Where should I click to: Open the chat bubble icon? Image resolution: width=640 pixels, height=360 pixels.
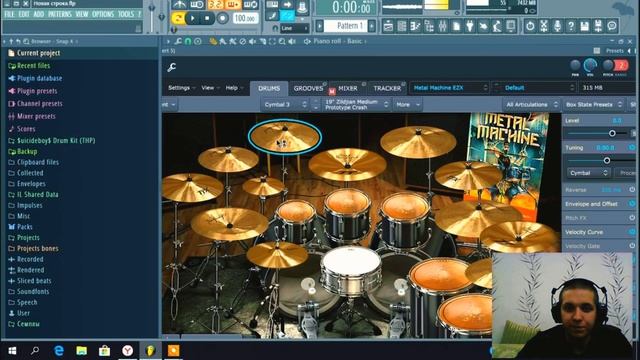612,27
